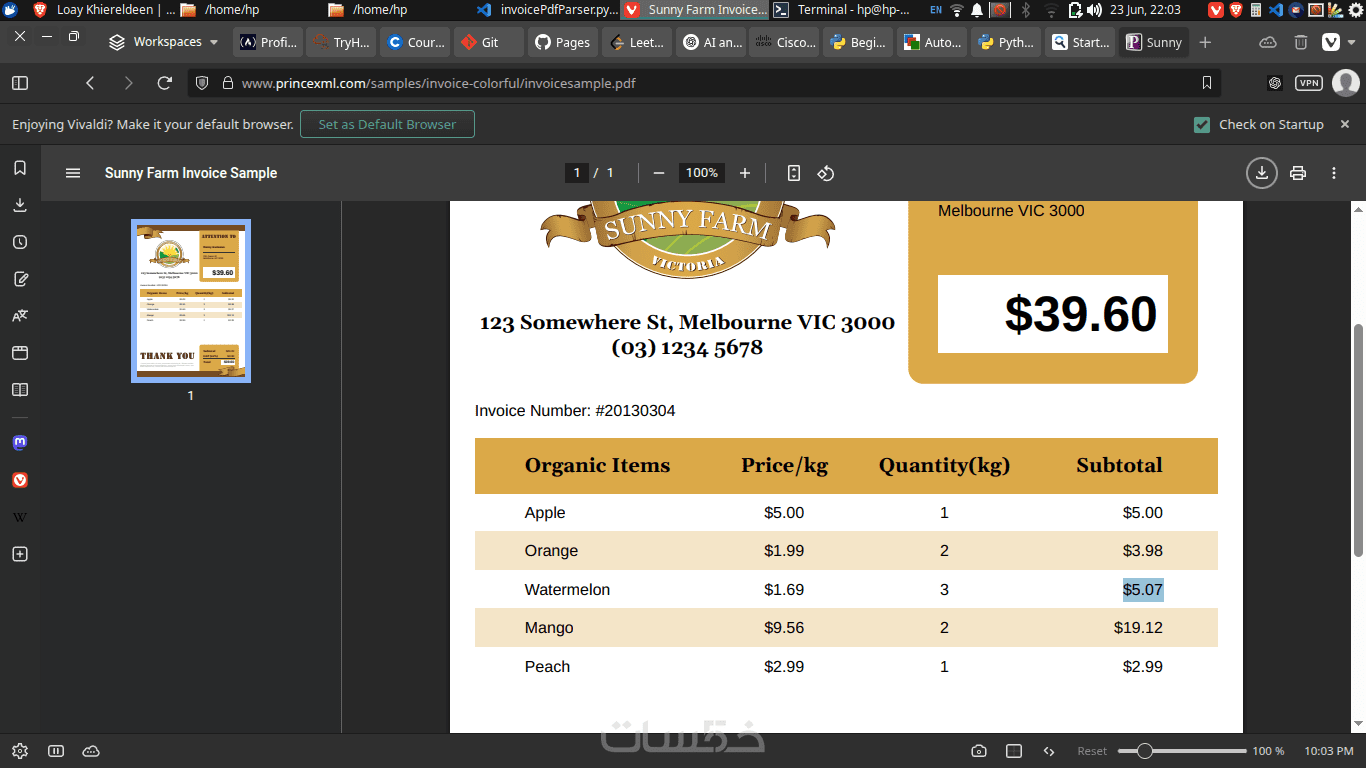Image resolution: width=1366 pixels, height=768 pixels.
Task: Toggle the VPN button
Action: (1309, 83)
